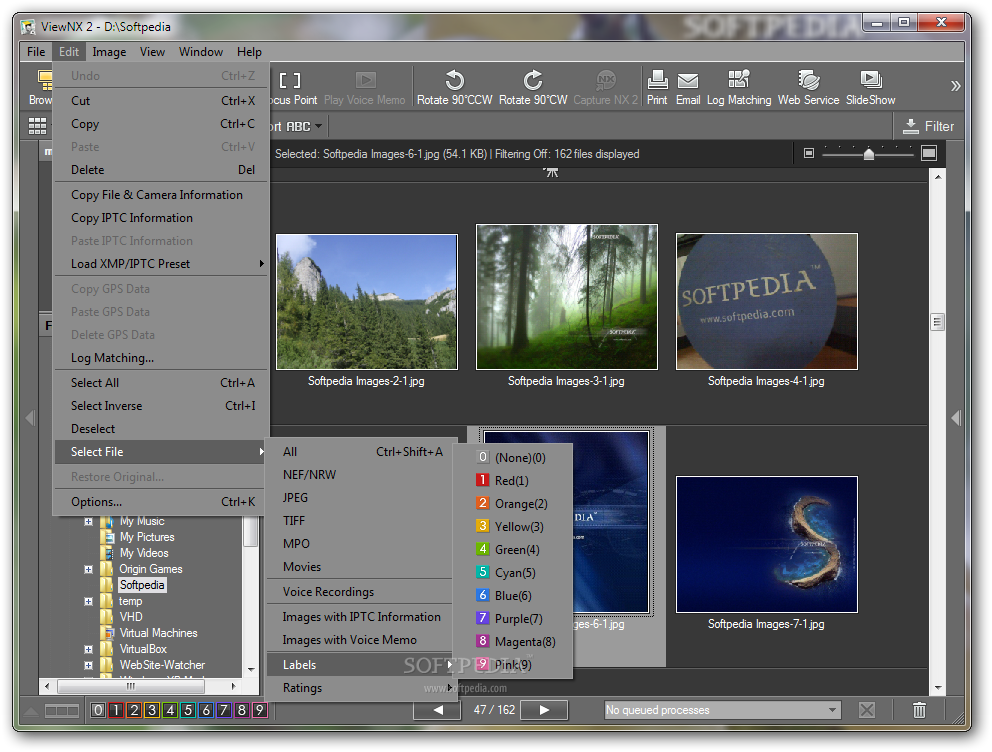Click the vertical scrollbar thumb

(x=938, y=323)
